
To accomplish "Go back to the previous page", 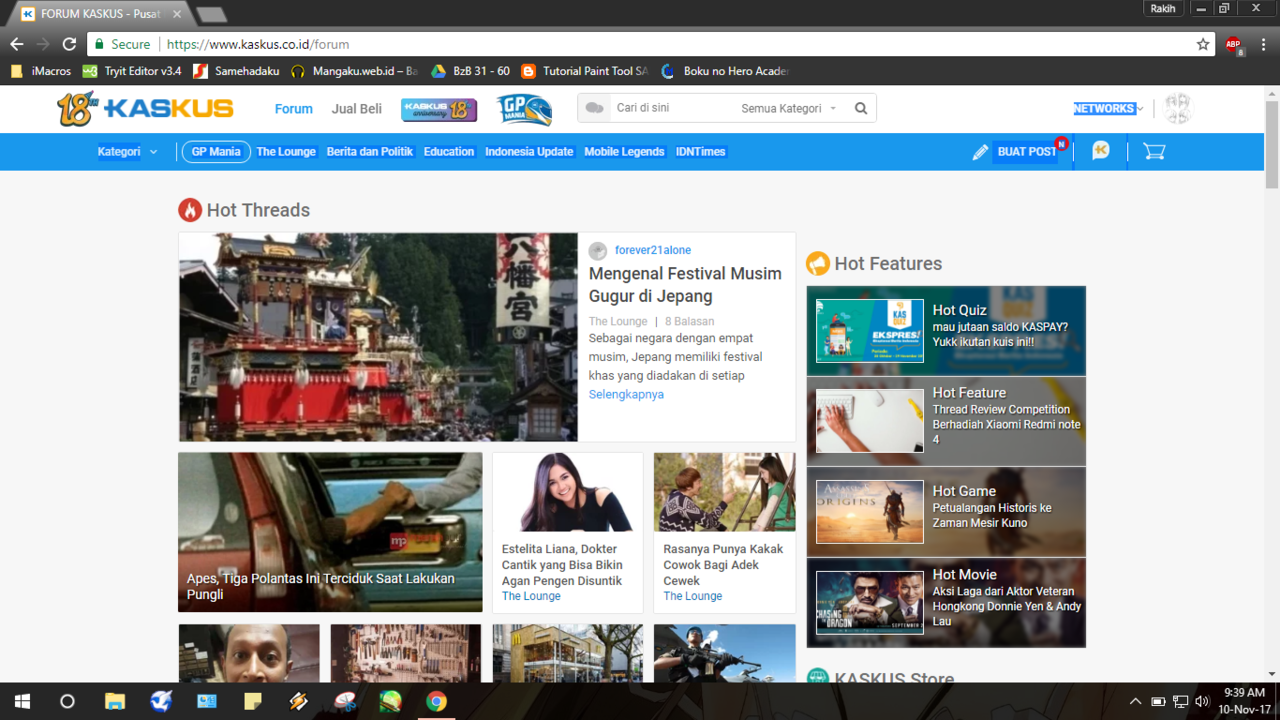I will (17, 44).
